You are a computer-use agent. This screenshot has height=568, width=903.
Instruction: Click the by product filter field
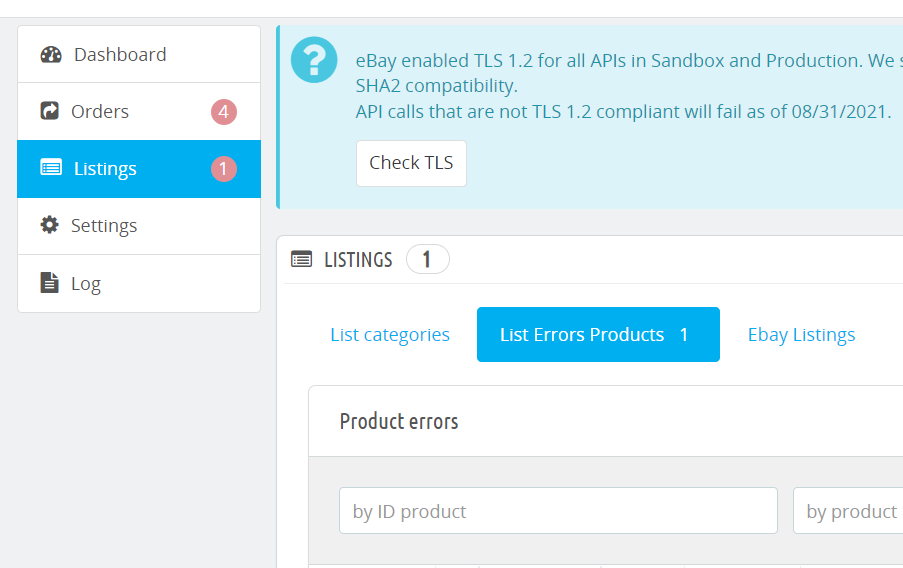coord(849,511)
